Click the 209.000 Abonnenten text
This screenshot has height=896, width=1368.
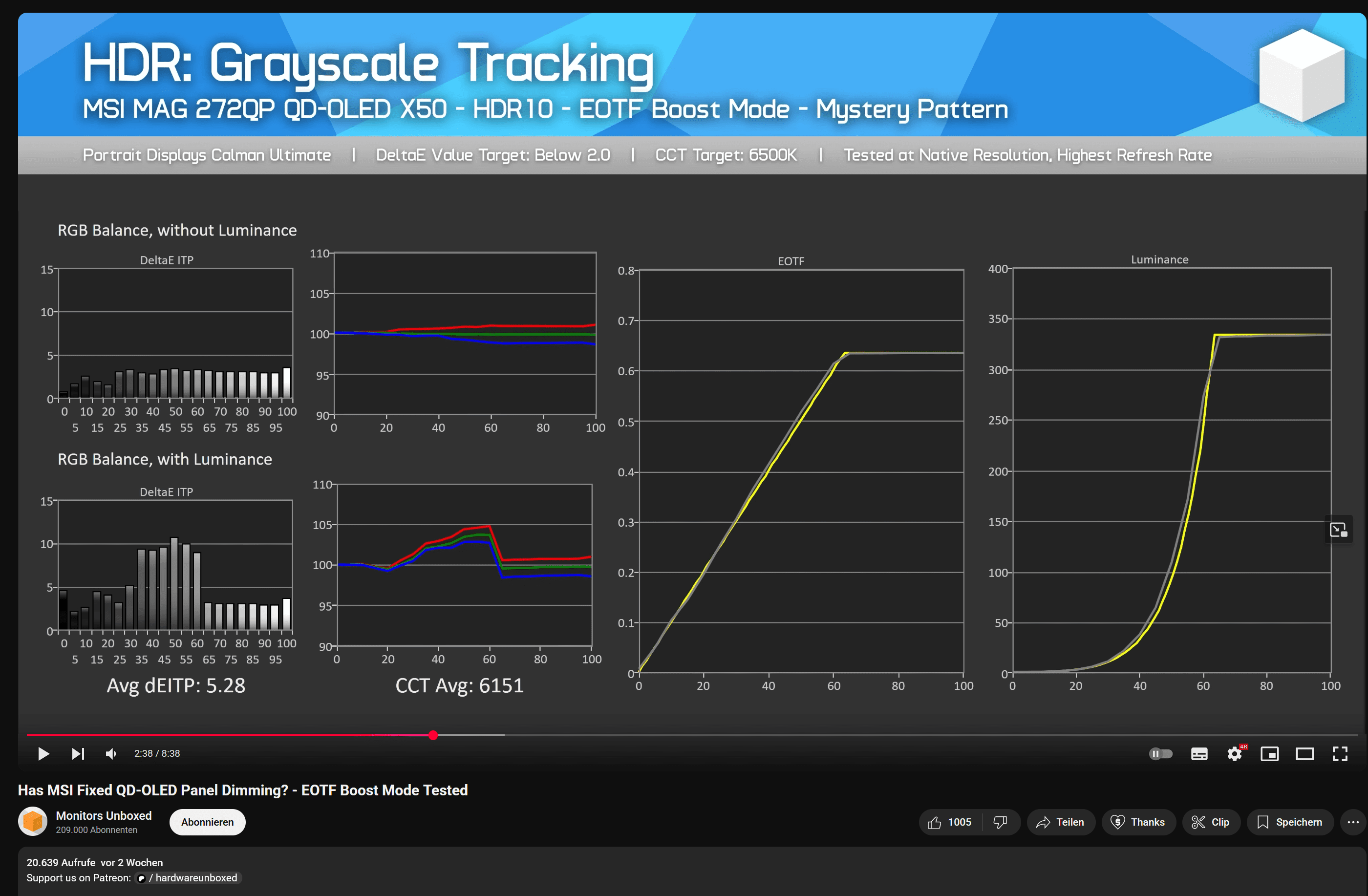click(97, 830)
